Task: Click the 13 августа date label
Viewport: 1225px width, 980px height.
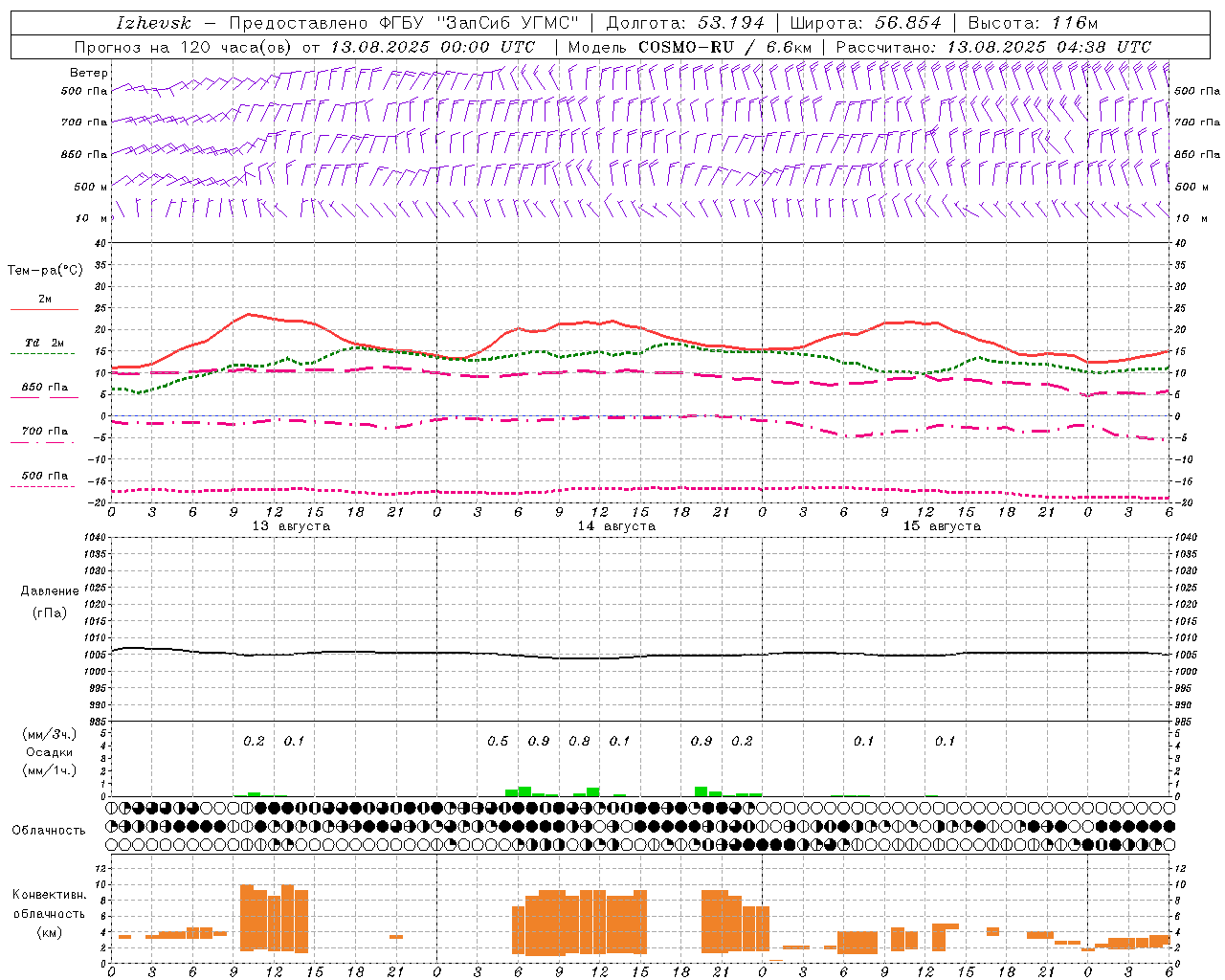Action: [x=291, y=526]
